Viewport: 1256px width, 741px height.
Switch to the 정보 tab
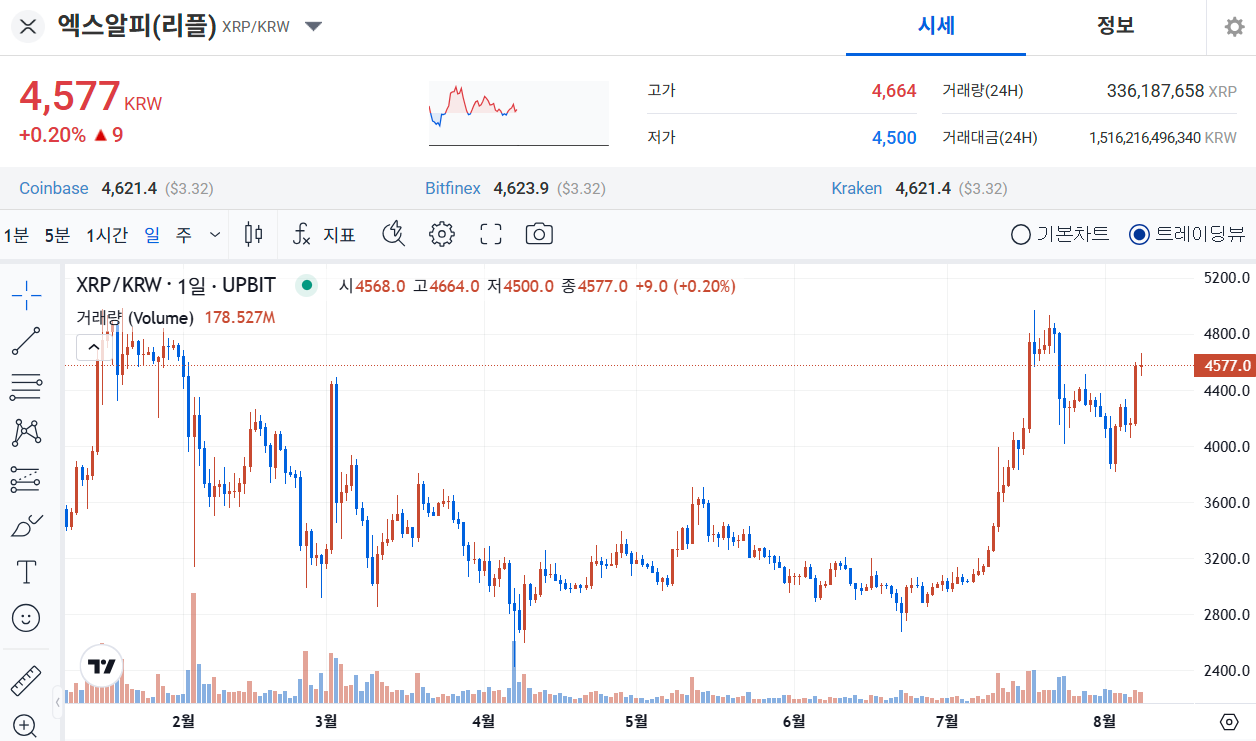pos(1115,27)
